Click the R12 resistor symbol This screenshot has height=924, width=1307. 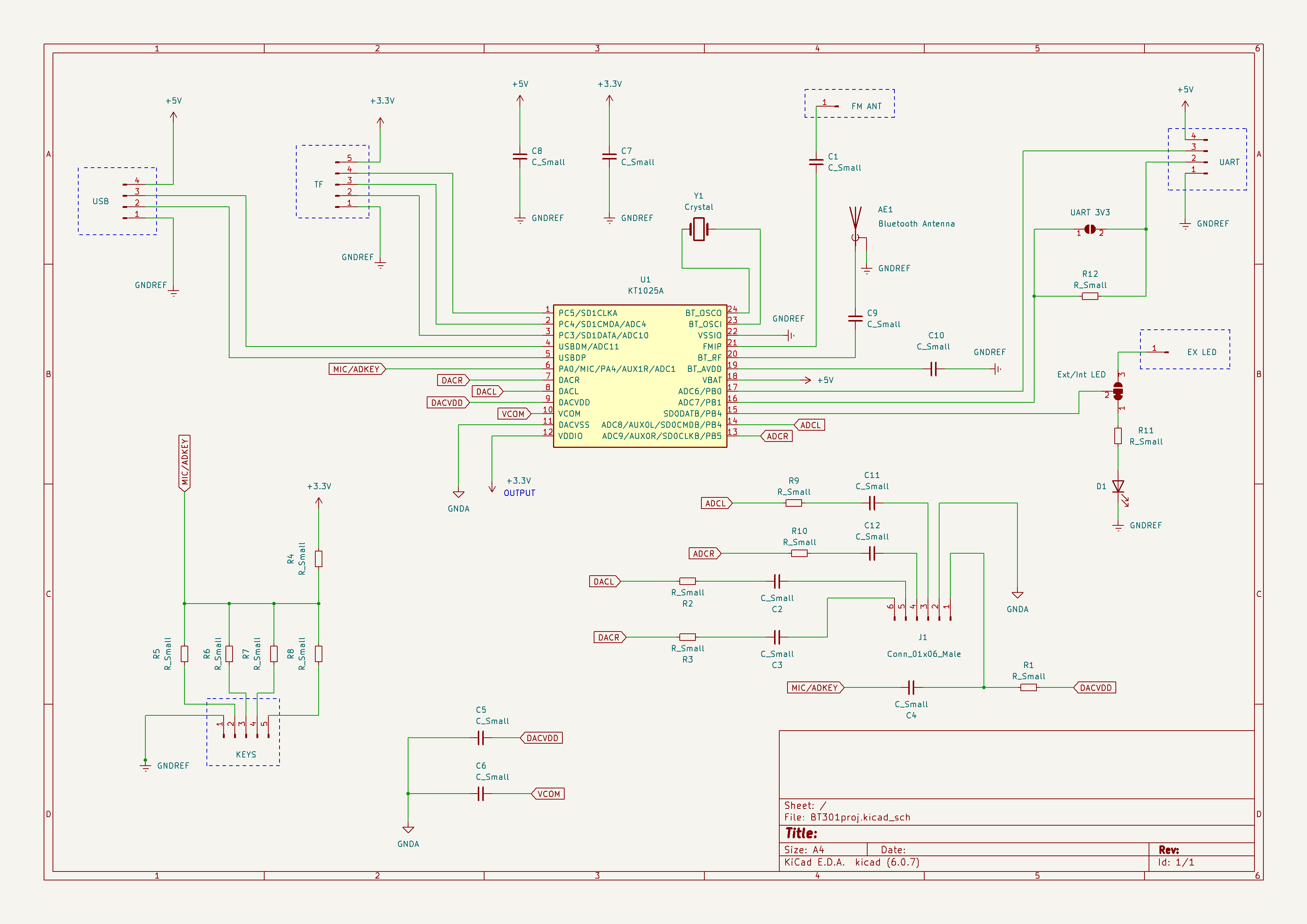point(1090,297)
